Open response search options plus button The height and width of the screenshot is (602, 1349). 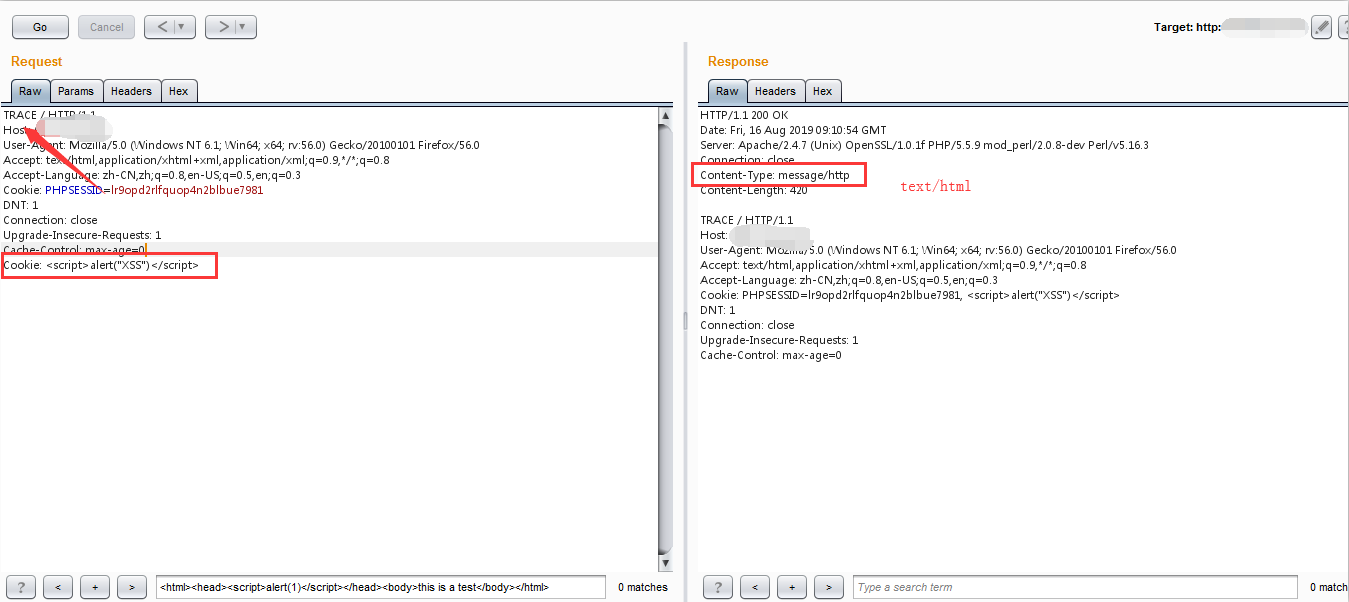click(792, 587)
